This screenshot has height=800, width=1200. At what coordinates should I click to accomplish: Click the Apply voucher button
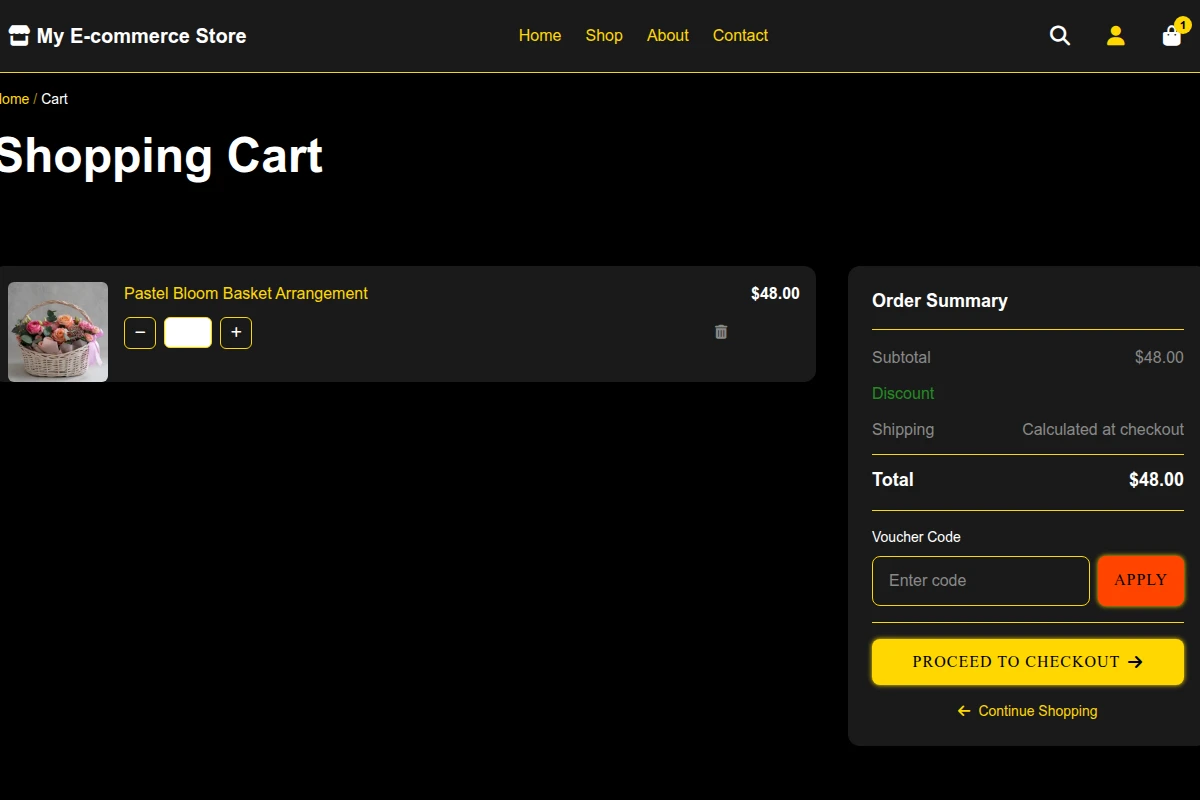[1141, 581]
